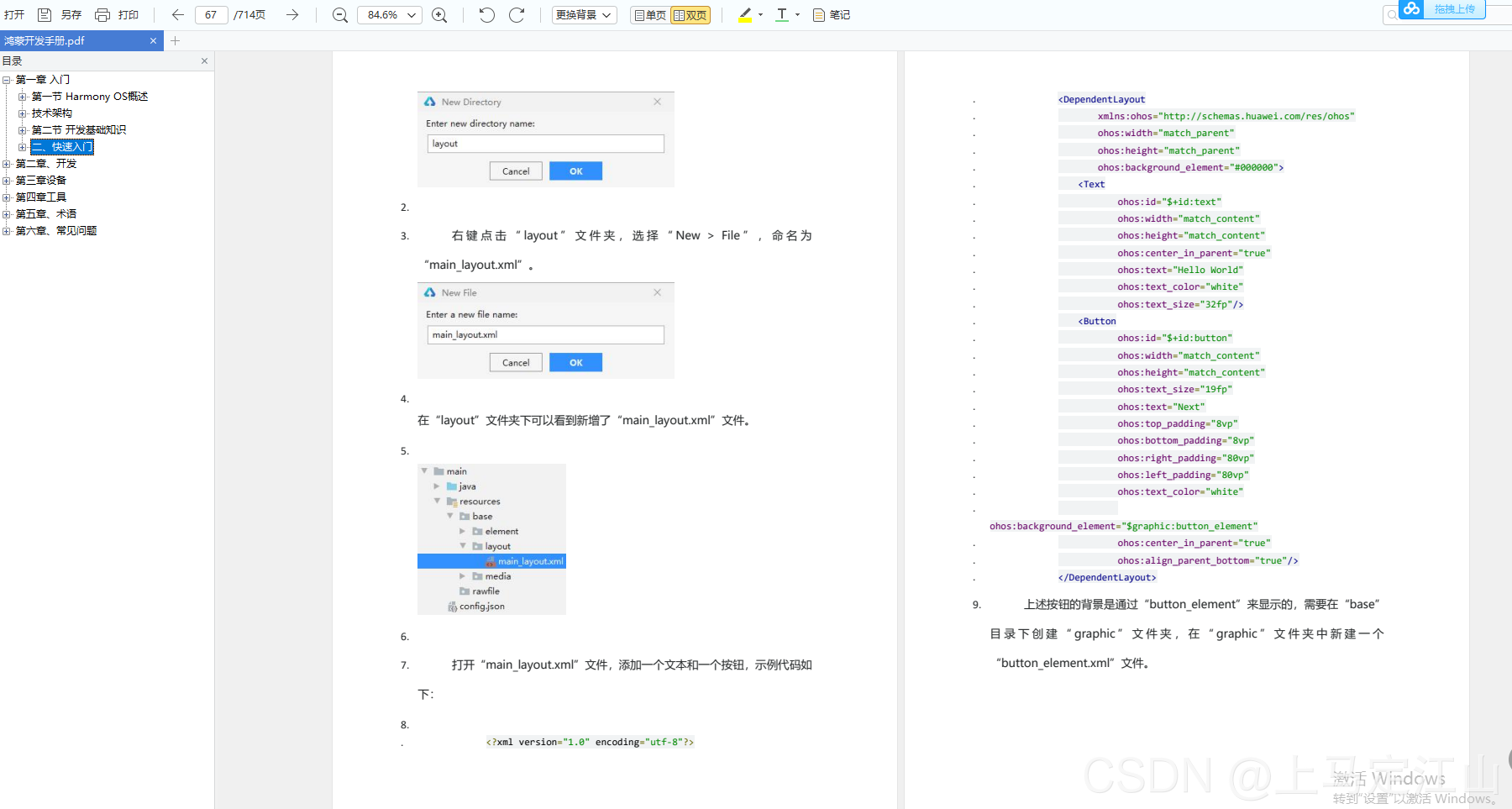Screen dimensions: 1512x809
Task: Select 第三章设备 outline entry
Action: click(41, 181)
